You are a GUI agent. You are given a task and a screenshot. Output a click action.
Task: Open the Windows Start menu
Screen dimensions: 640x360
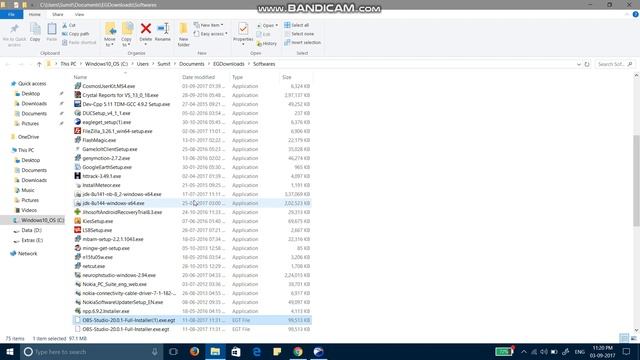[x=10, y=351]
